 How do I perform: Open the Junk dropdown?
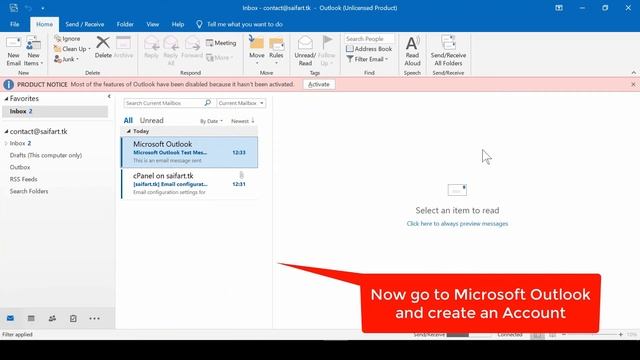tap(66, 59)
